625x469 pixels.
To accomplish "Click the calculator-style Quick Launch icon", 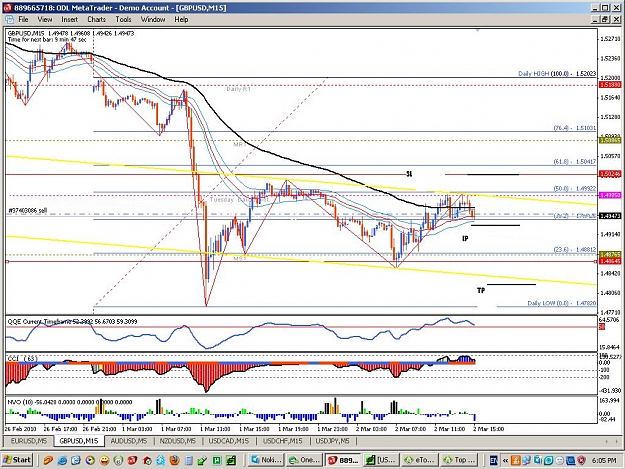I will (x=189, y=460).
